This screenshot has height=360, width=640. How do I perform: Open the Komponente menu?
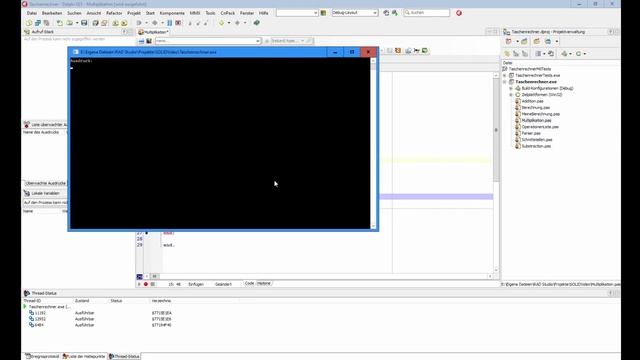(172, 13)
